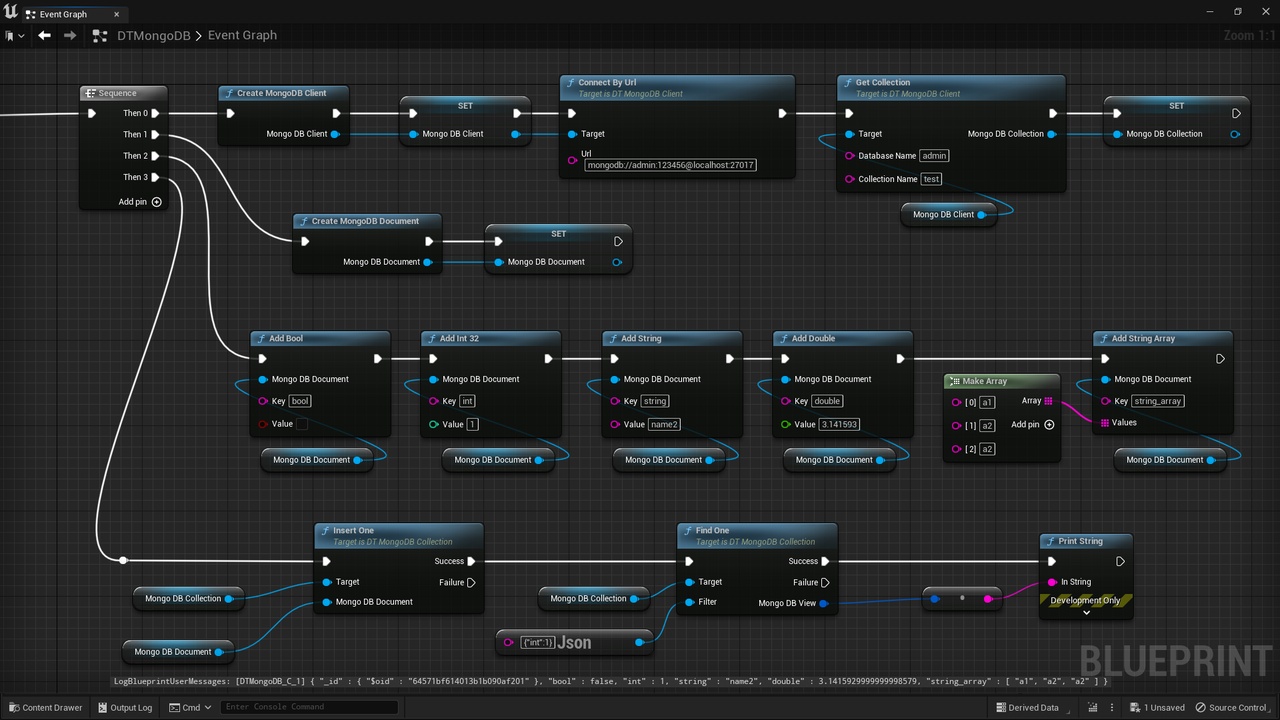This screenshot has height=720, width=1280.
Task: Toggle the Add Bool Value checkbox
Action: (x=301, y=424)
